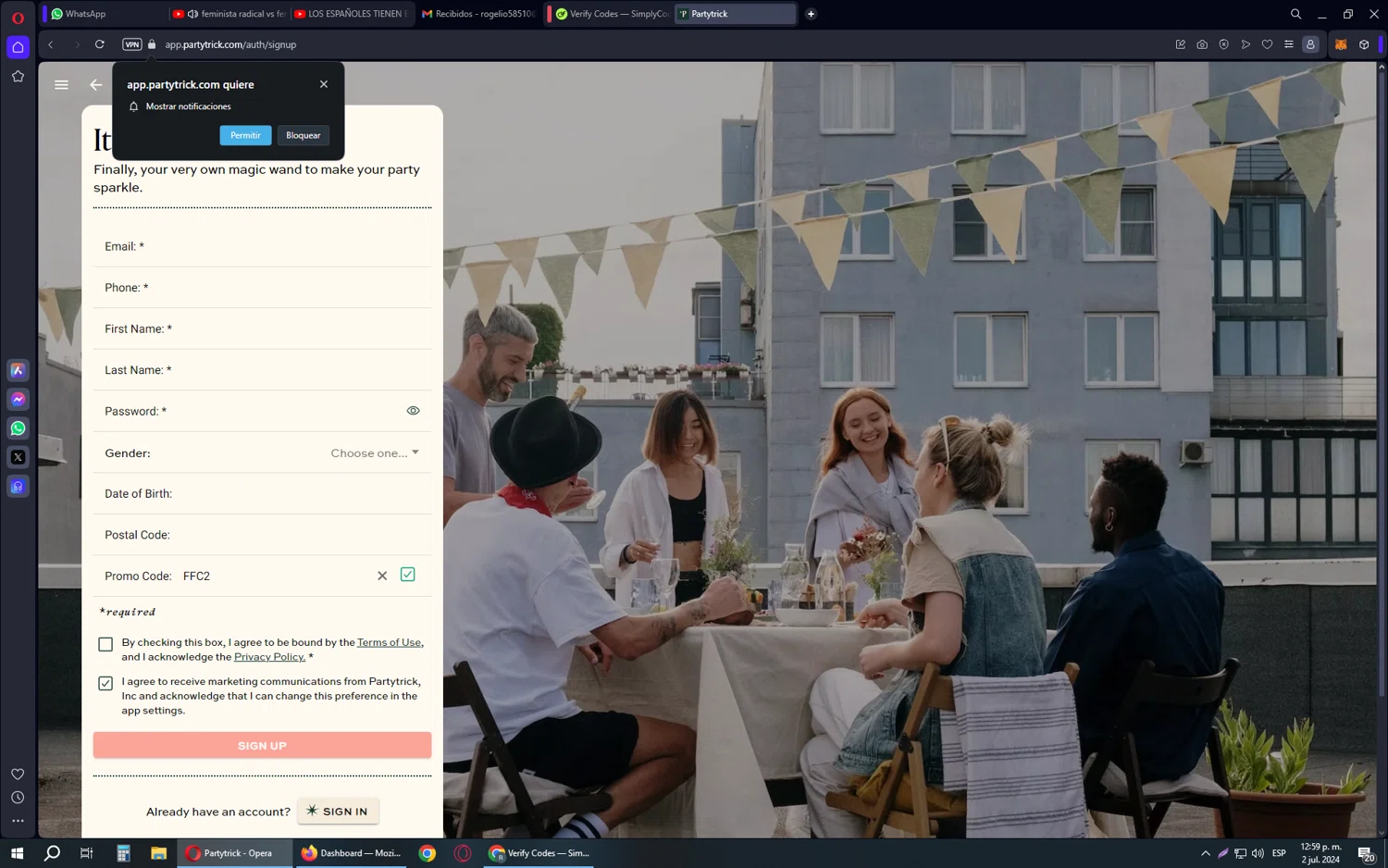This screenshot has width=1388, height=868.
Task: Open the heart icon in Opera sidebar
Action: tap(18, 775)
